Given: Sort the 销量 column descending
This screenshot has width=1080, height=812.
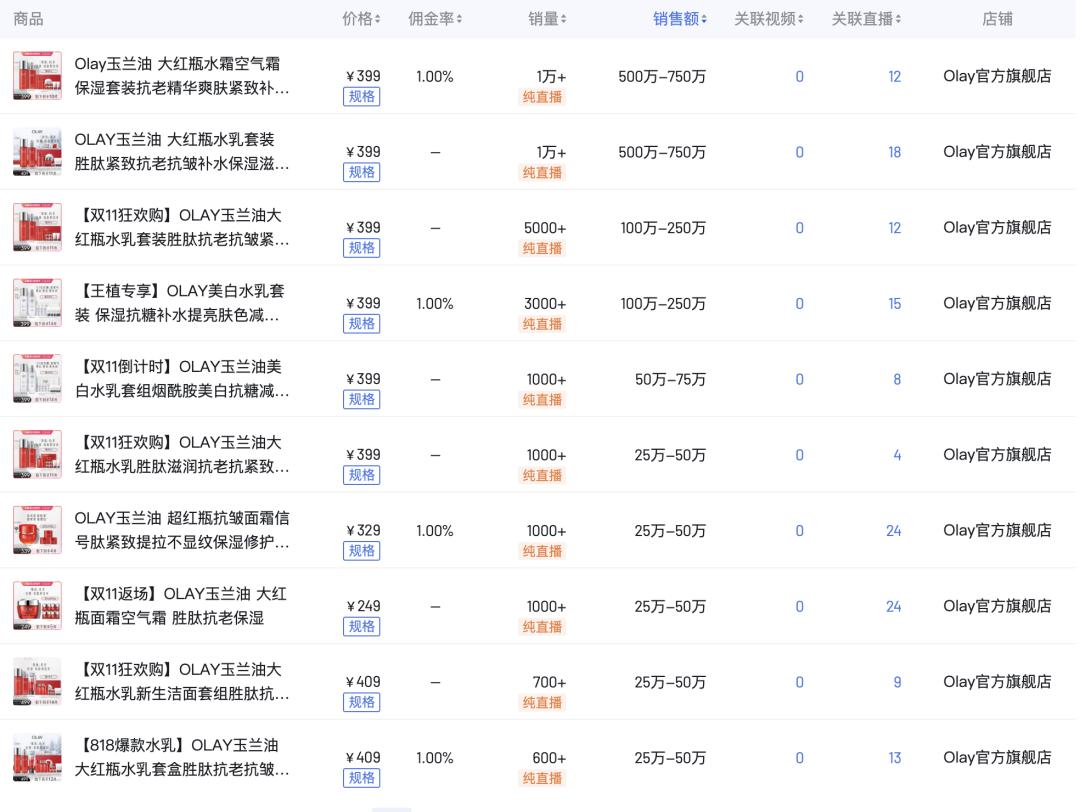Looking at the screenshot, I should (x=563, y=22).
